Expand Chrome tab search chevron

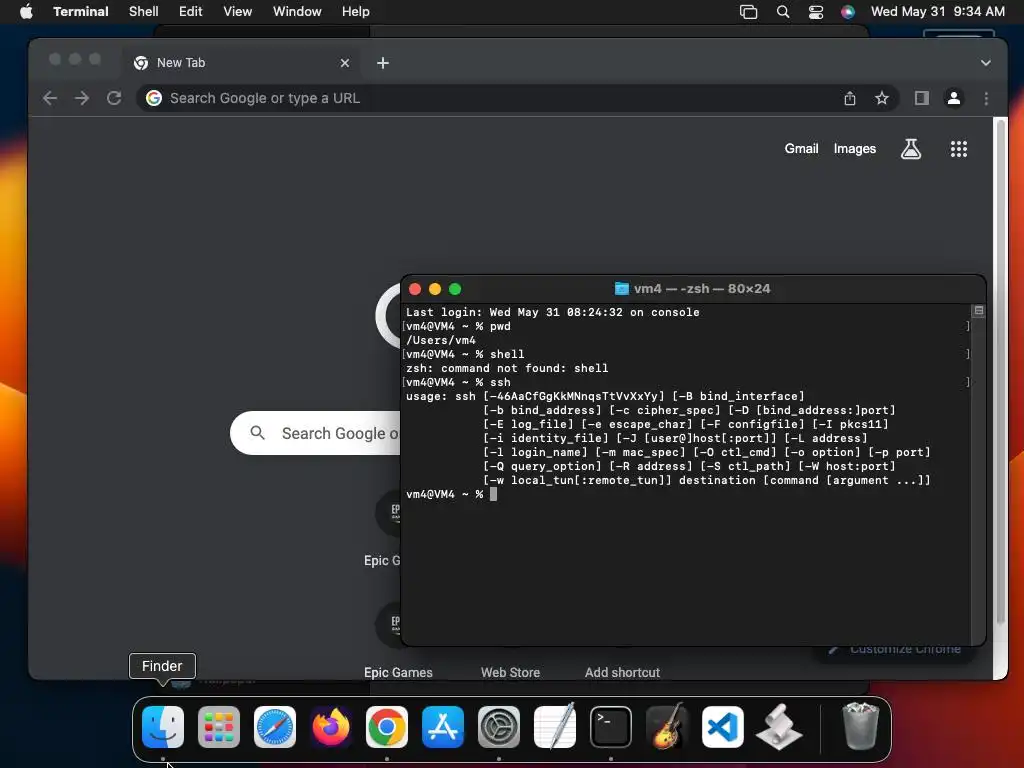click(x=985, y=63)
